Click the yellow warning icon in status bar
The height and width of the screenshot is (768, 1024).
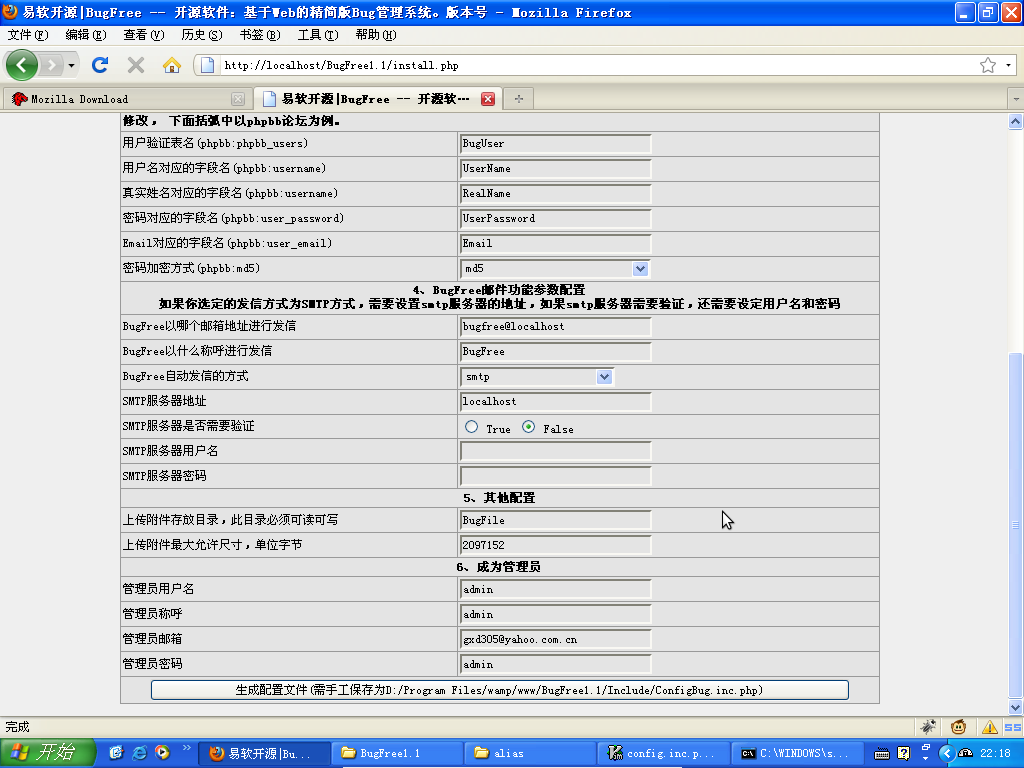click(x=990, y=726)
